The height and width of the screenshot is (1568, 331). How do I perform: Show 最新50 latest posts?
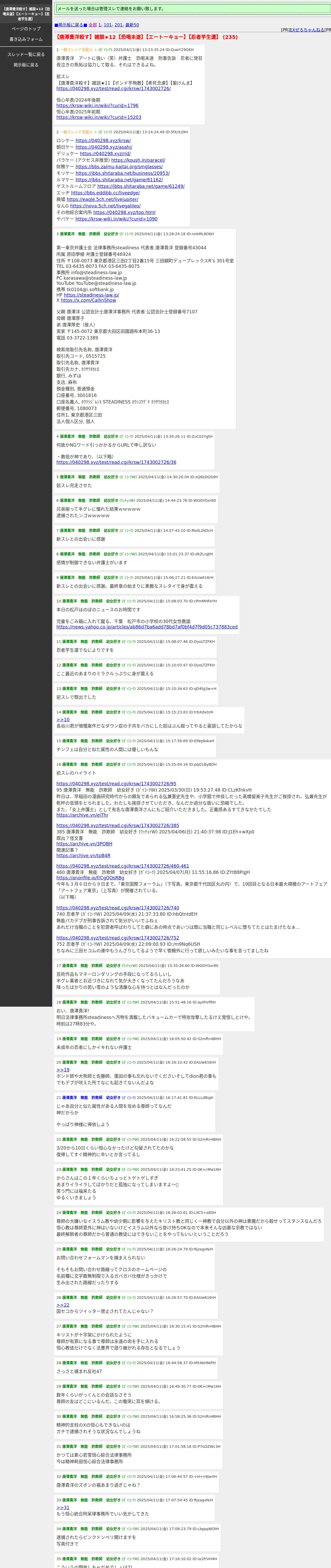coord(132,25)
